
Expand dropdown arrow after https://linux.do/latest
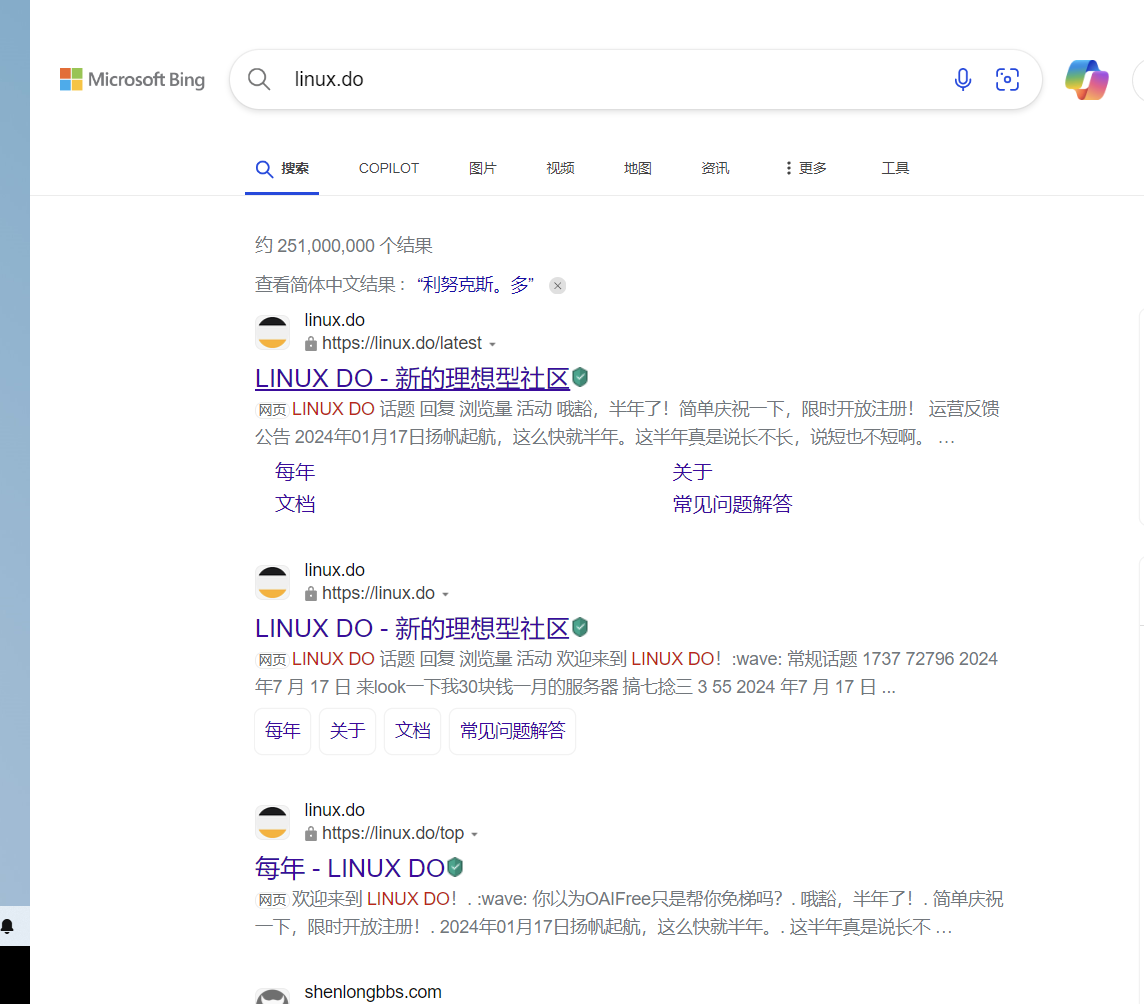point(492,344)
